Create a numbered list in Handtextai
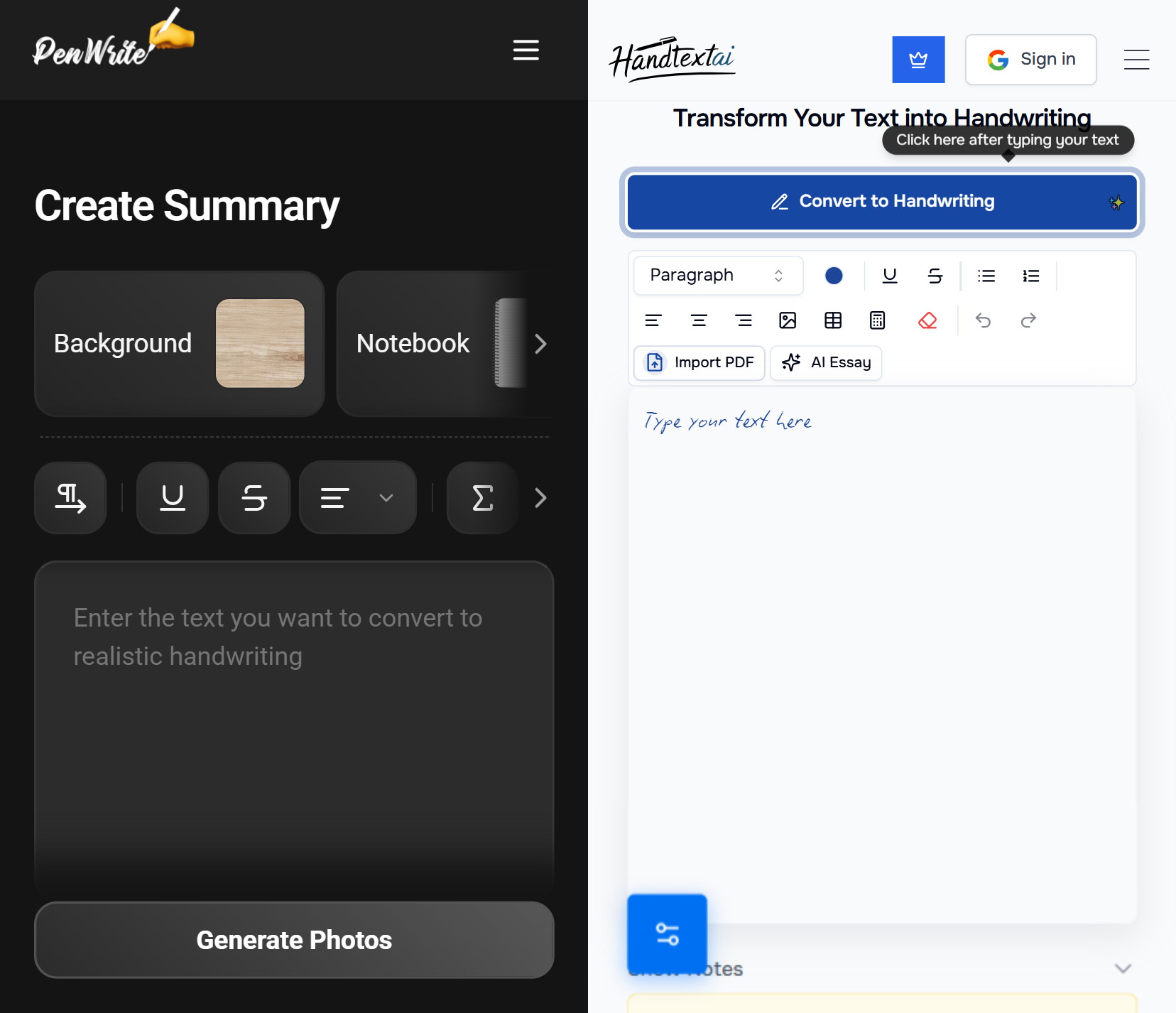Screen dimensions: 1176x1013 point(1030,276)
